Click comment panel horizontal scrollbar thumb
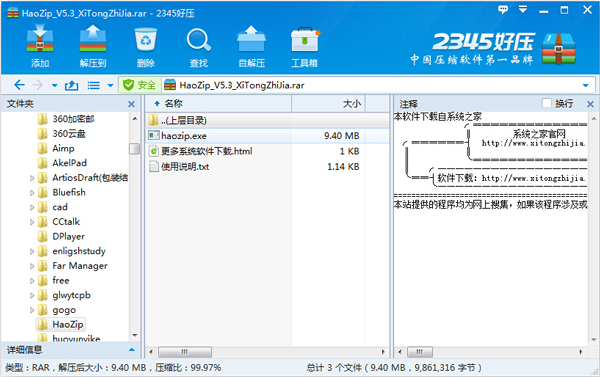The image size is (600, 377). pyautogui.click(x=420, y=351)
